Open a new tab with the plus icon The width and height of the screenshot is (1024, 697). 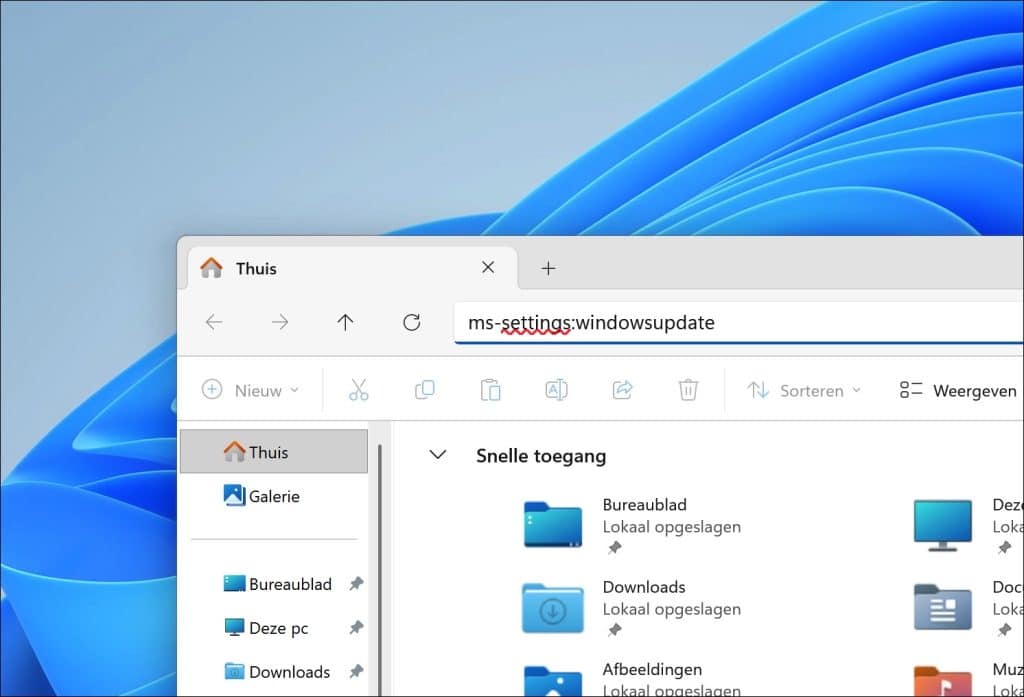coord(548,267)
